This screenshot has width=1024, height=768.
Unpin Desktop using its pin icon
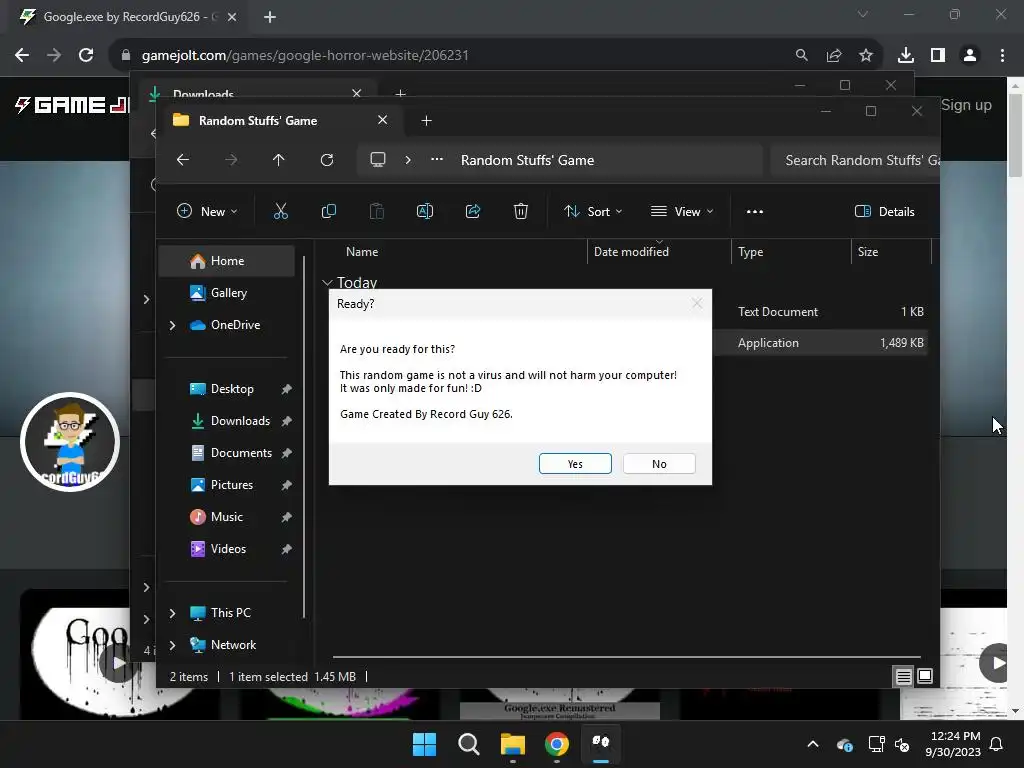pos(286,389)
